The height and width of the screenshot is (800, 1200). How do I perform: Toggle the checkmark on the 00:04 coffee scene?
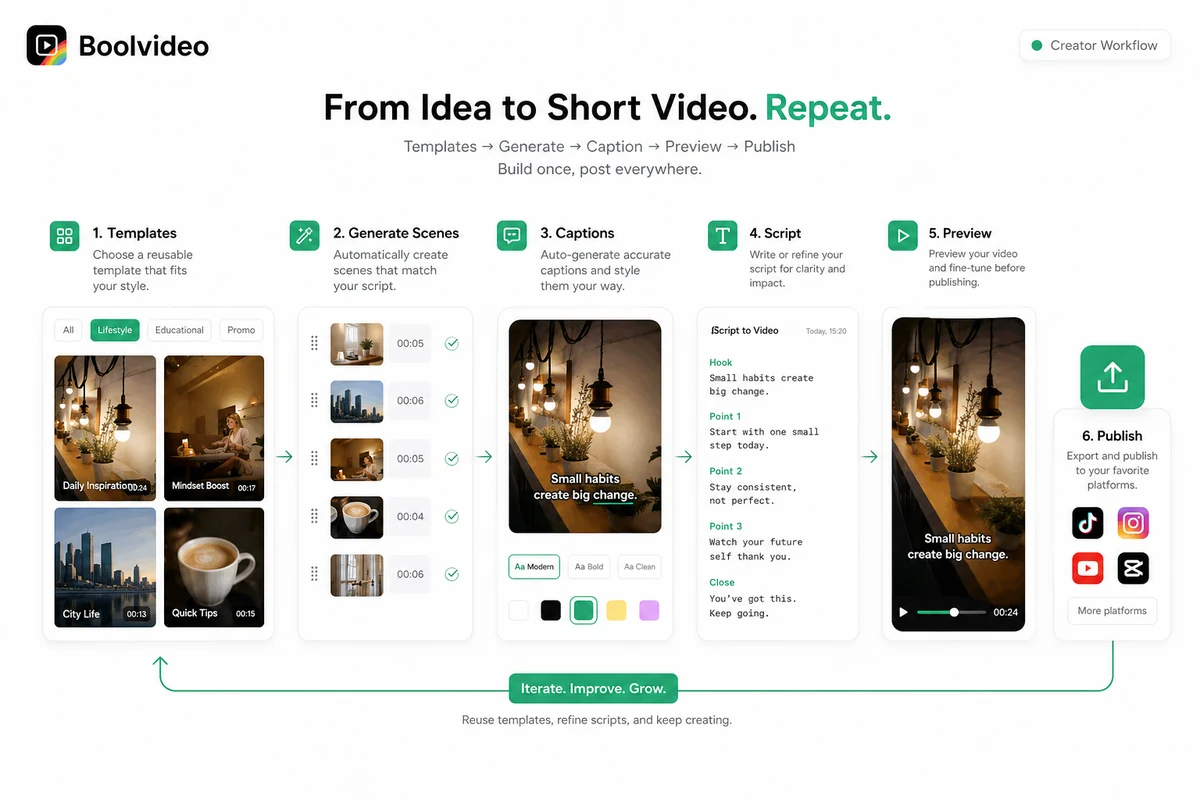452,517
